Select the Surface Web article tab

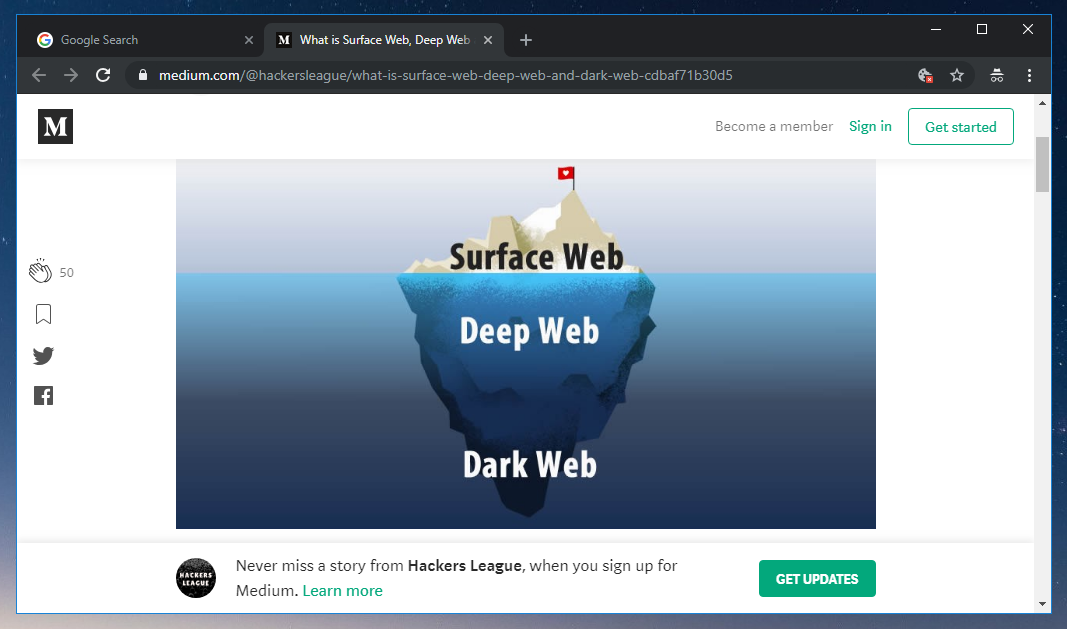pos(384,40)
